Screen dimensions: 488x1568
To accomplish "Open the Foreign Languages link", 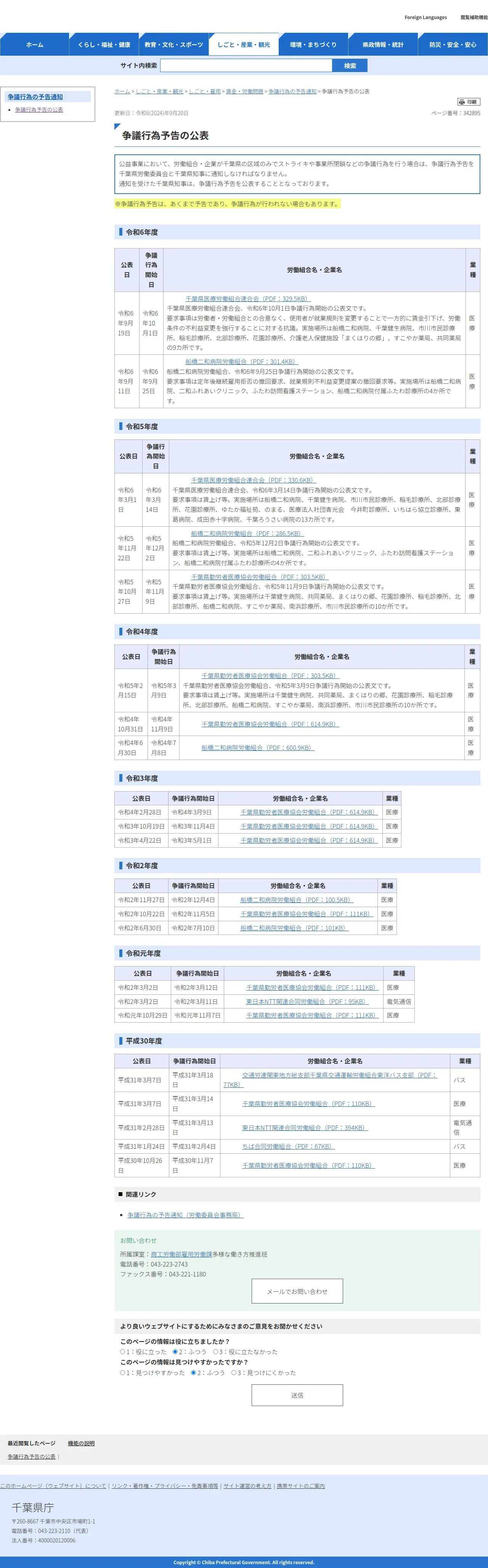I will pyautogui.click(x=425, y=18).
